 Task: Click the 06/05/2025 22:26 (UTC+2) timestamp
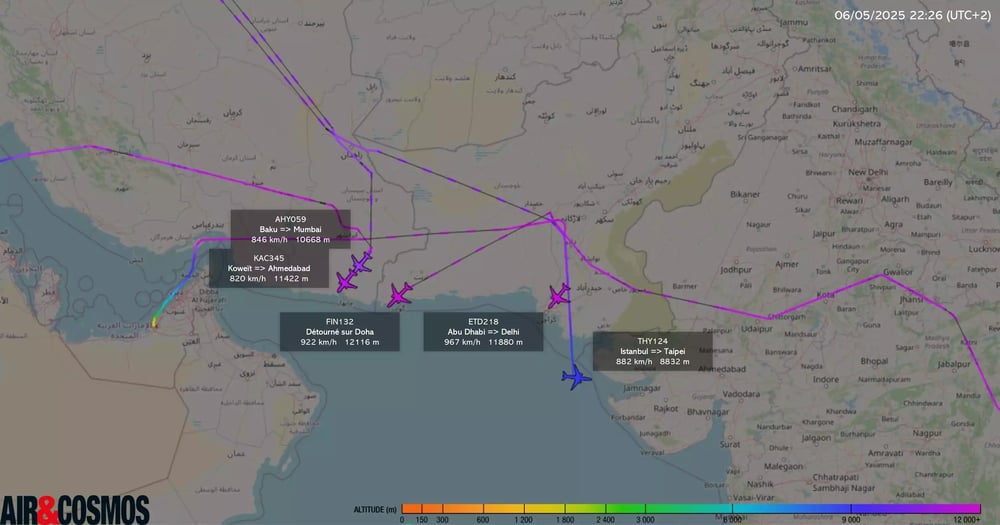click(x=912, y=15)
